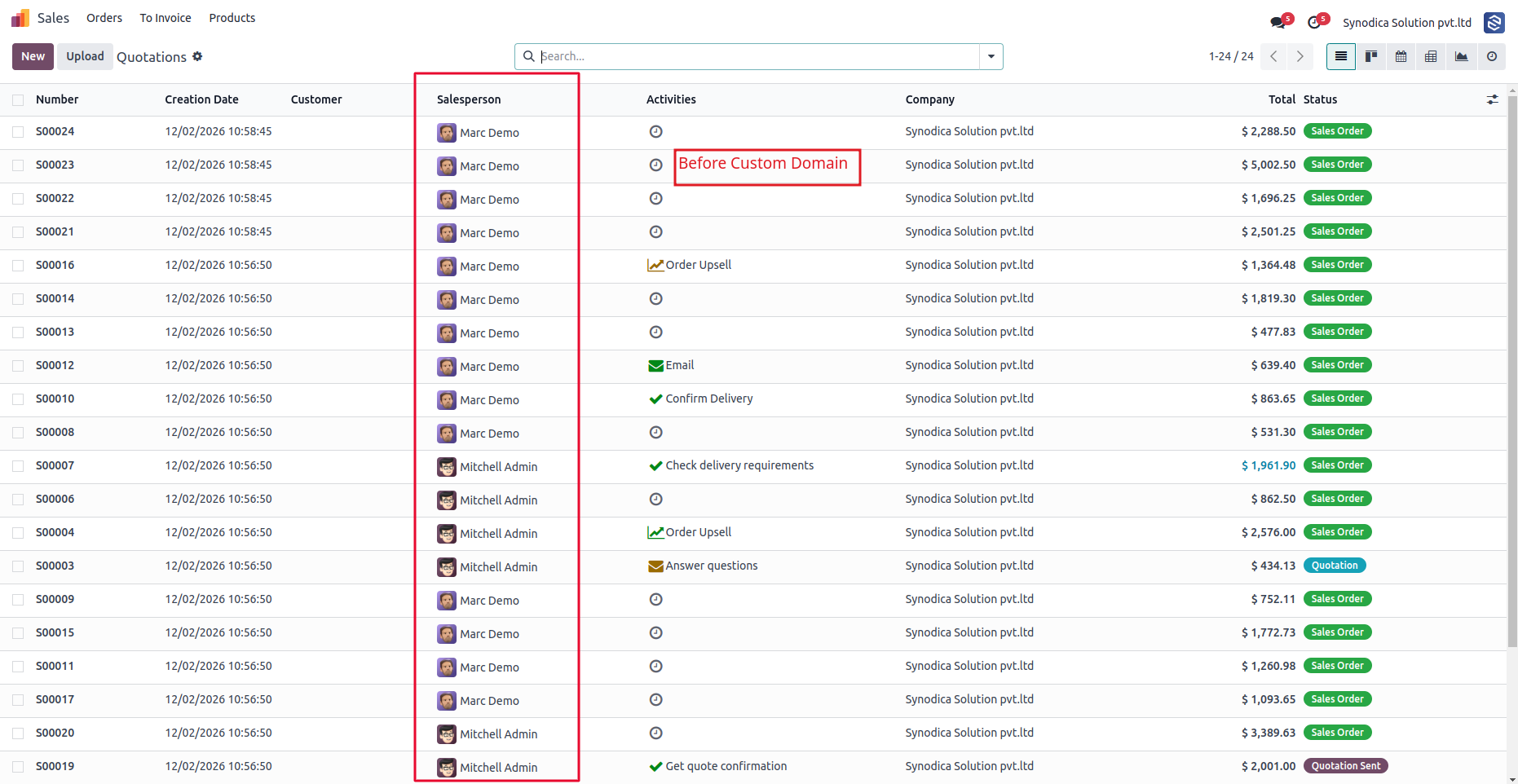Switch to Kanban view

(1371, 56)
